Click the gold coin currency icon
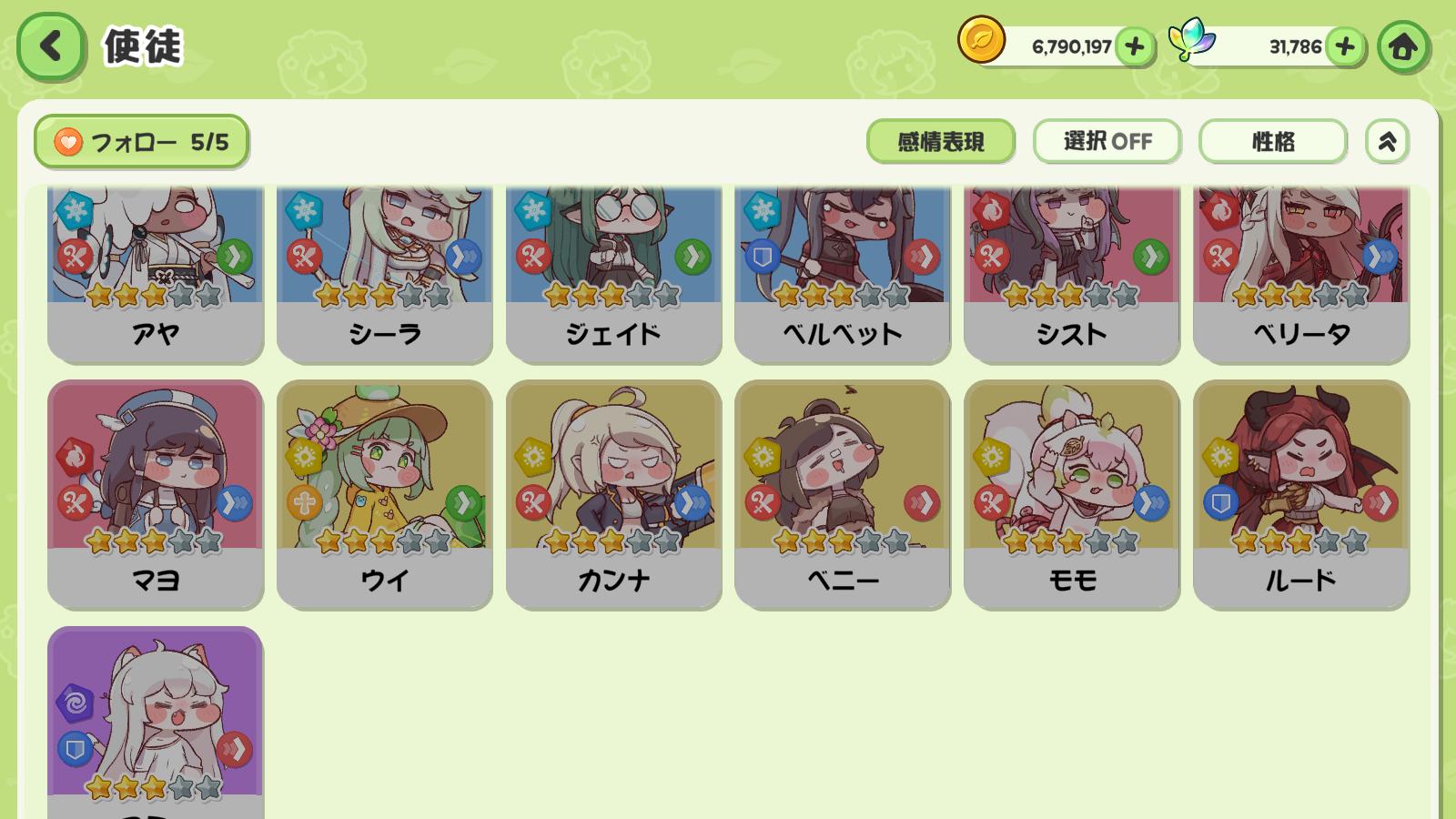Image resolution: width=1456 pixels, height=819 pixels. tap(981, 41)
